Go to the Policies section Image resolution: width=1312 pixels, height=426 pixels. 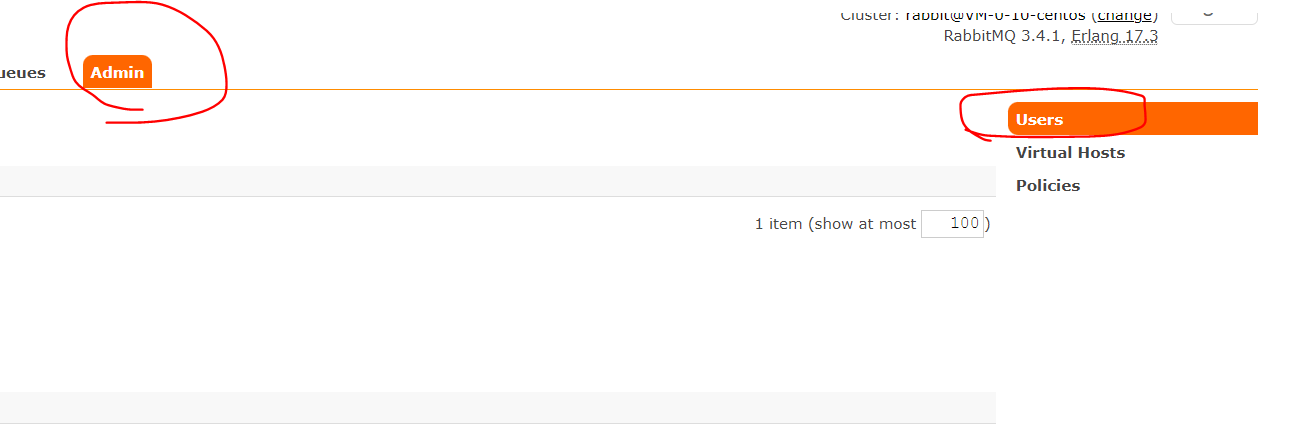point(1047,186)
